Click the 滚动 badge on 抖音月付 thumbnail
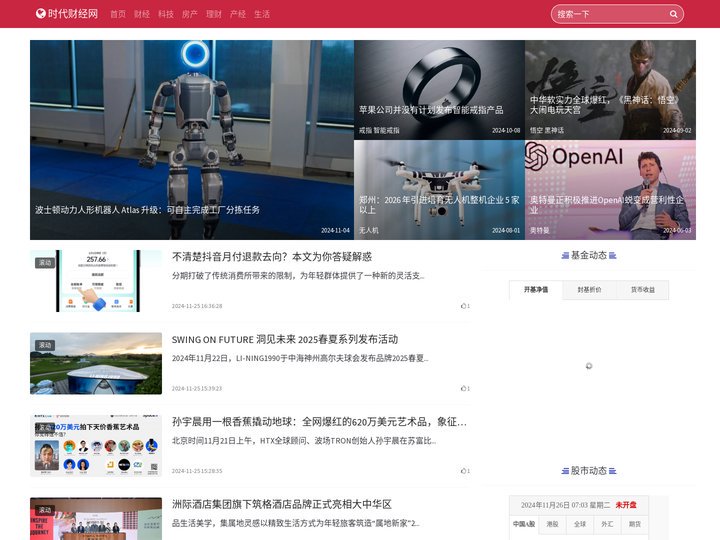Image resolution: width=720 pixels, height=540 pixels. [45, 263]
